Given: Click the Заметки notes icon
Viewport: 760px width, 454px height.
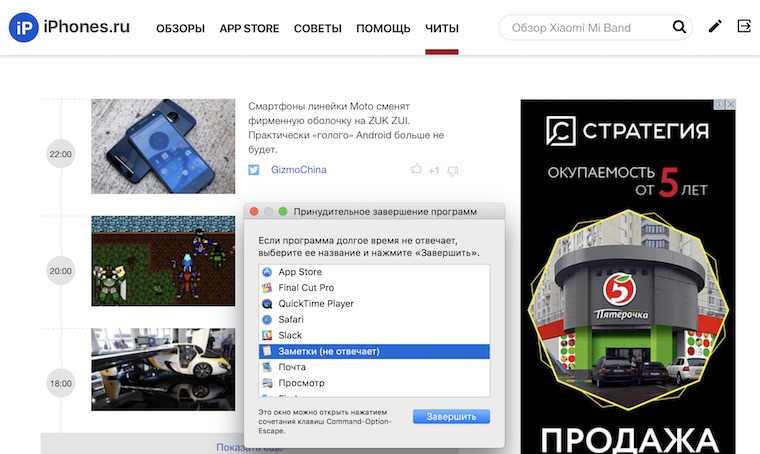Looking at the screenshot, I should (x=267, y=351).
